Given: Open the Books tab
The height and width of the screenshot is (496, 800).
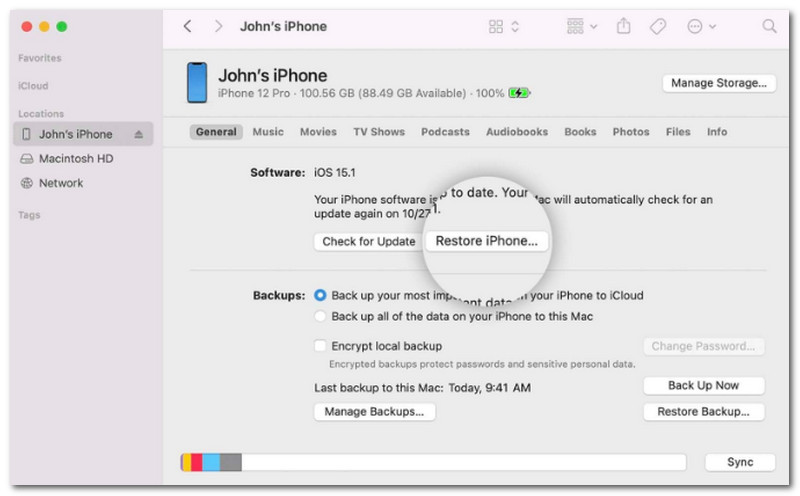Looking at the screenshot, I should pos(580,132).
